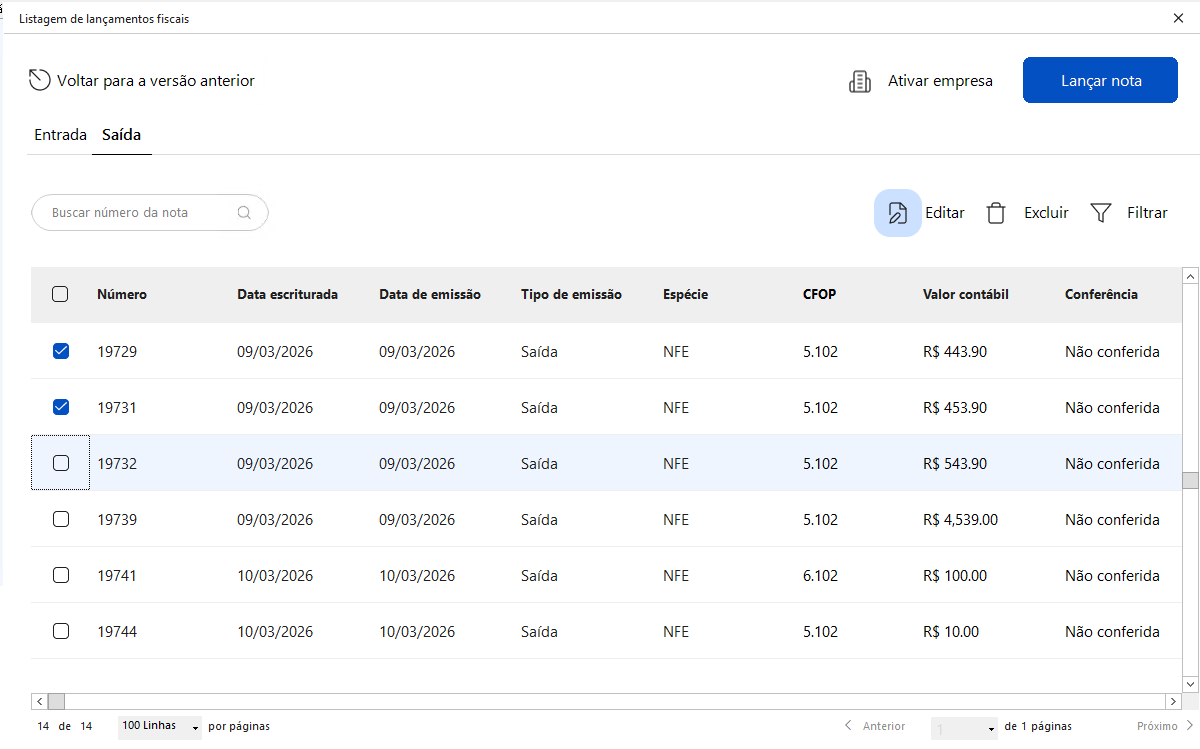Screen dimensions: 1200x749
Task: Click the Excluir label
Action: [x=1046, y=213]
